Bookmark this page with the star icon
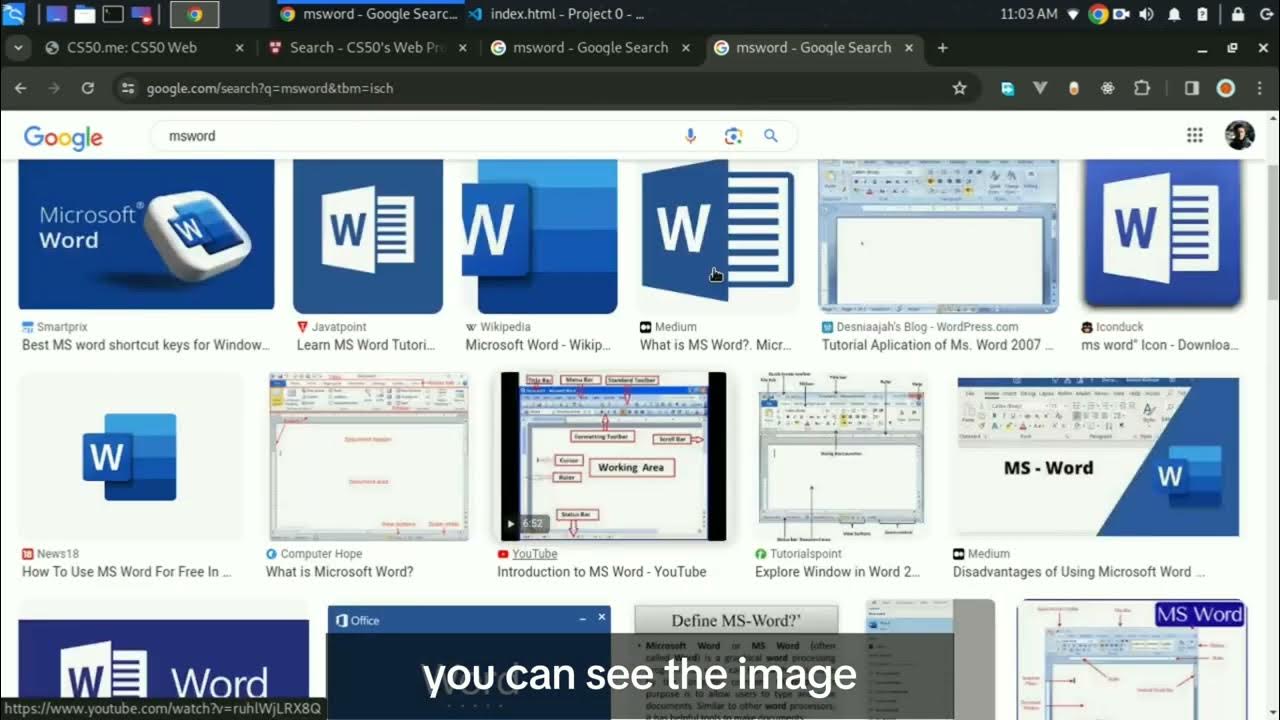The height and width of the screenshot is (720, 1280). pyautogui.click(x=959, y=88)
